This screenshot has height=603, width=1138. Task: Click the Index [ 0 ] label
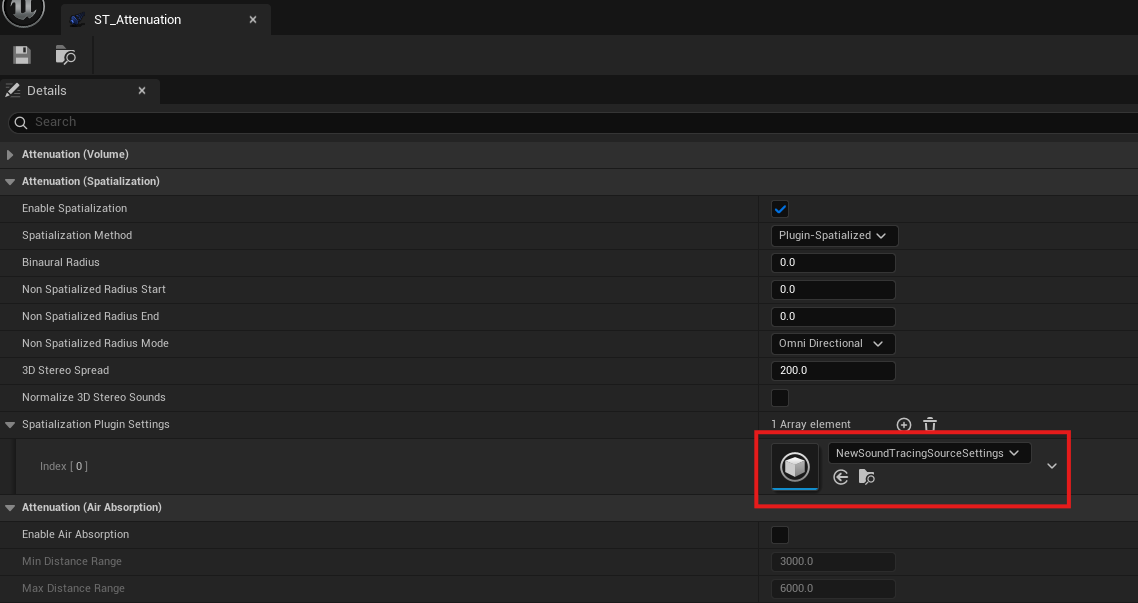(64, 466)
